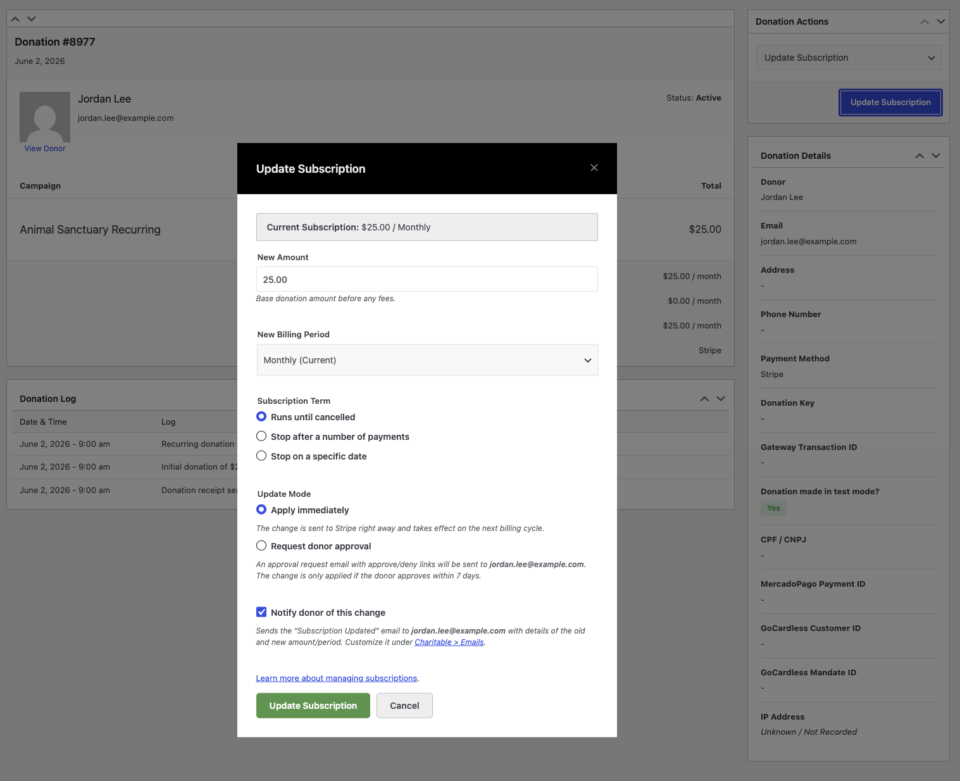Screen dimensions: 960x781
Task: Select Stop after a number of payments
Action: (261, 436)
